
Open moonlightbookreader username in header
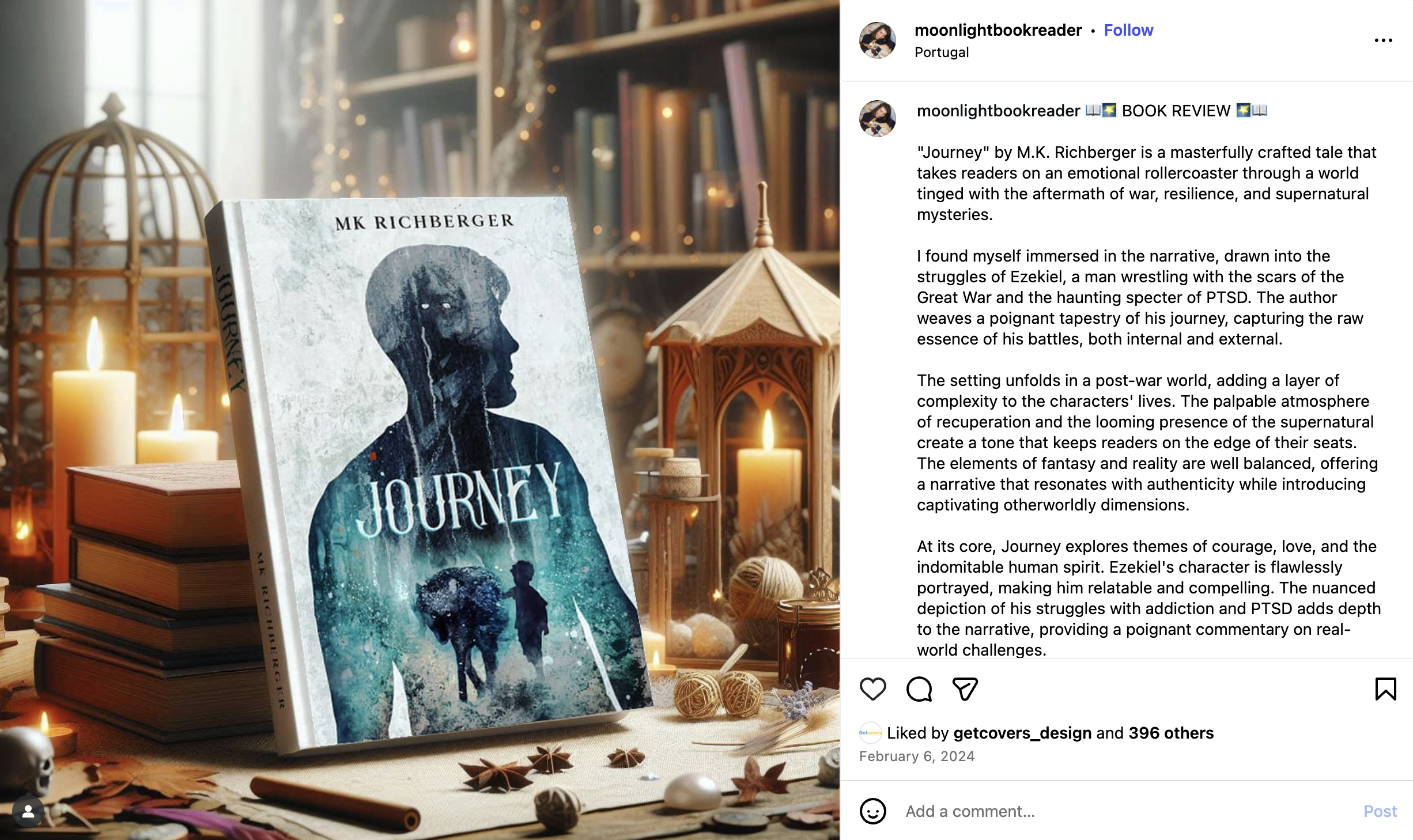pos(998,30)
